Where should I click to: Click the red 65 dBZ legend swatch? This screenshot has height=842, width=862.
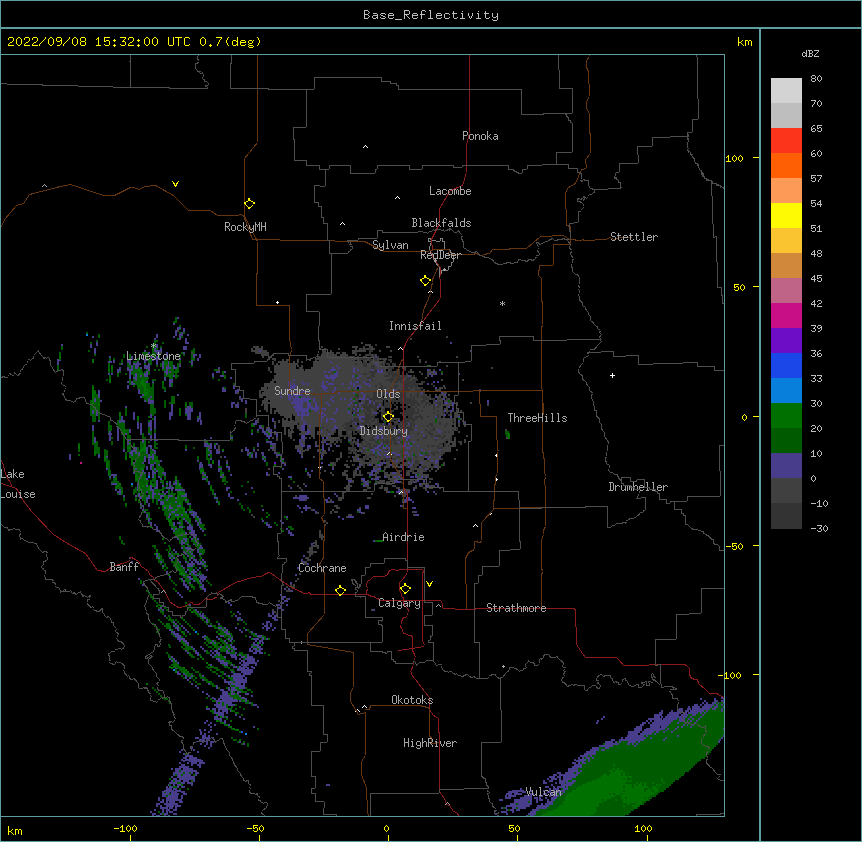[786, 141]
